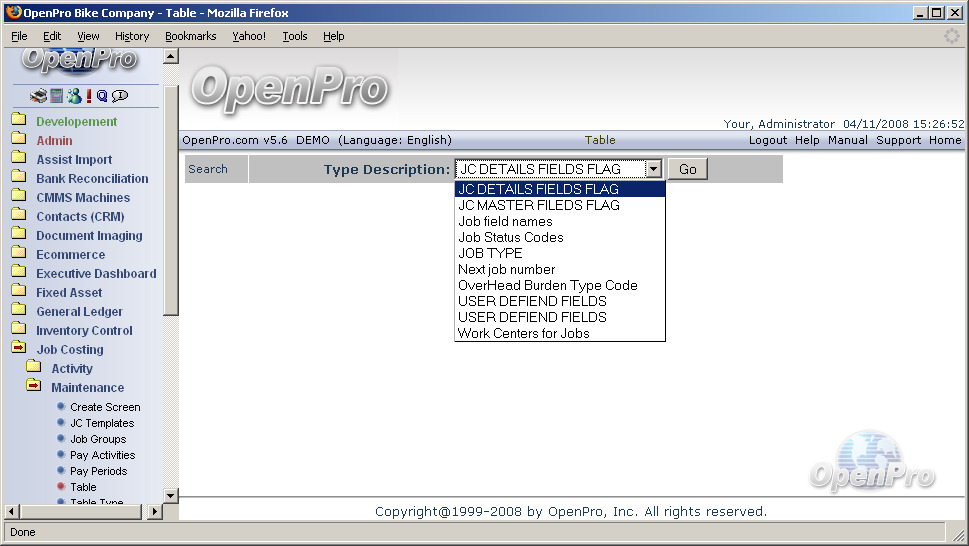969x546 pixels.
Task: Choose 'Work Centers for Jobs' option
Action: [x=523, y=333]
